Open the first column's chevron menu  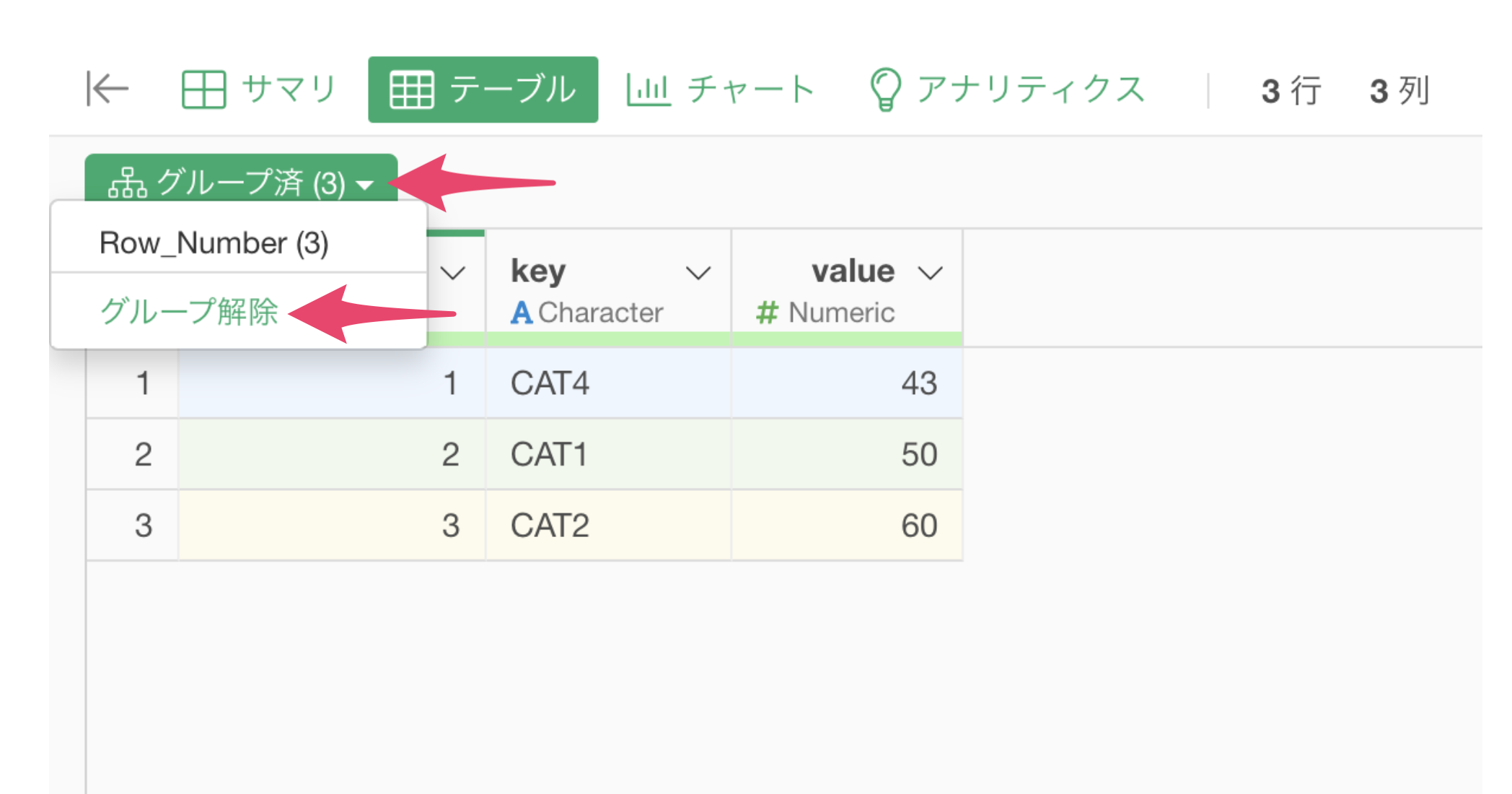click(x=453, y=273)
